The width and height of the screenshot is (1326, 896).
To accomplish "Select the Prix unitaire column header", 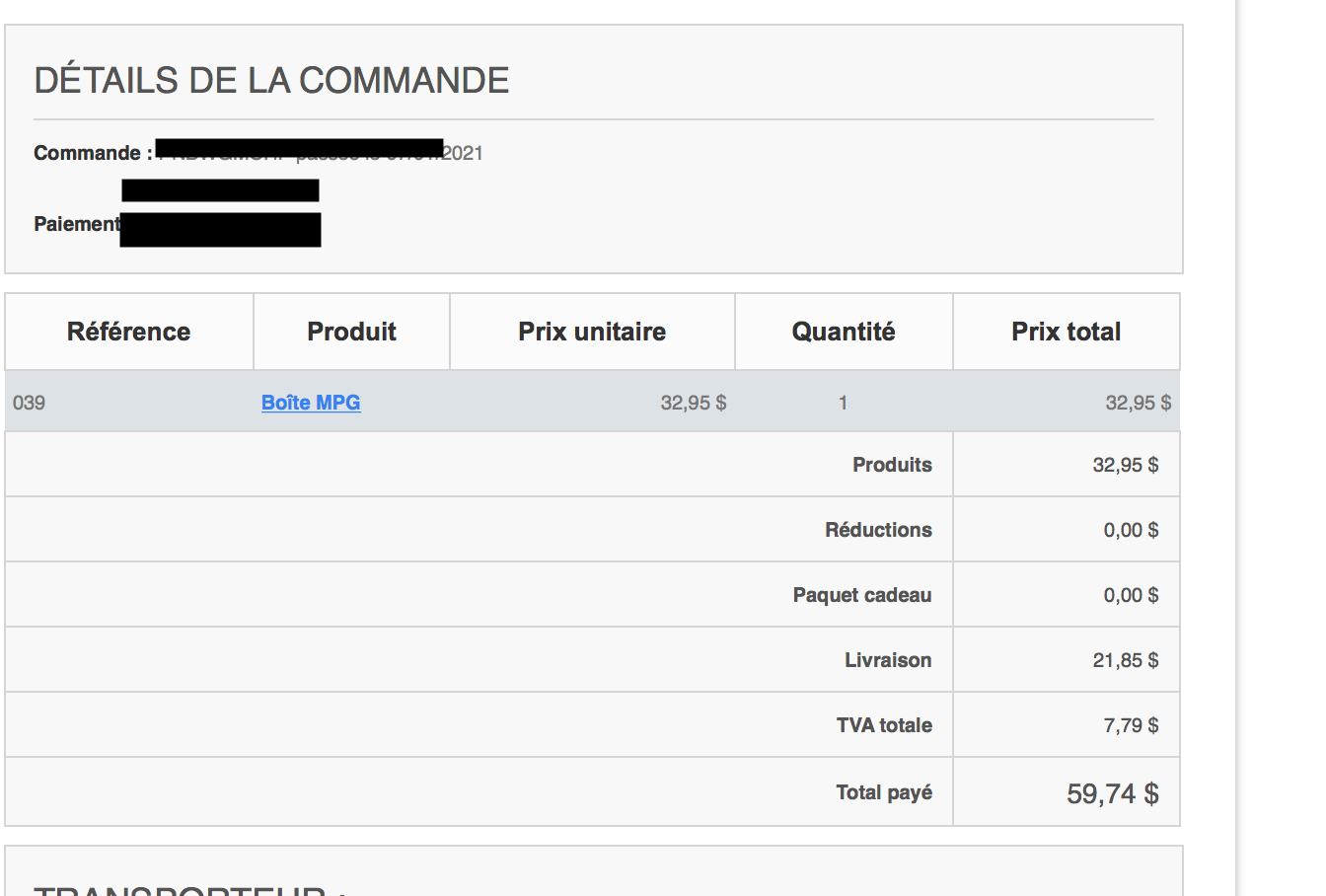I will coord(592,332).
